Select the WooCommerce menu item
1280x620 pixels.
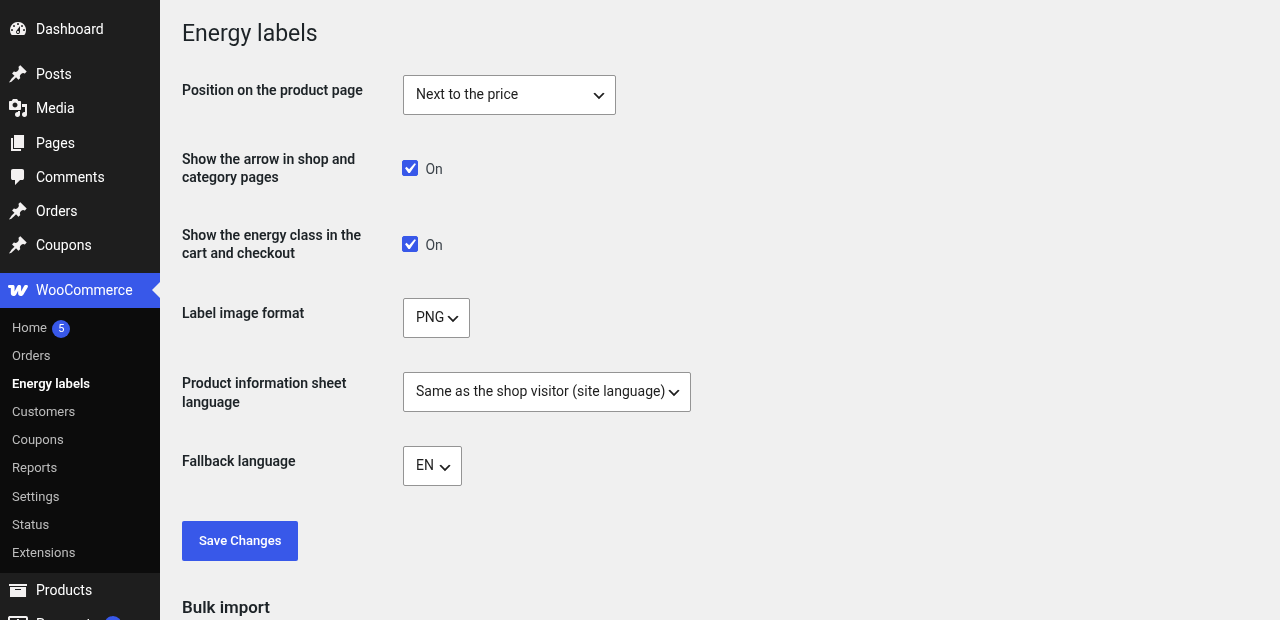[x=80, y=290]
